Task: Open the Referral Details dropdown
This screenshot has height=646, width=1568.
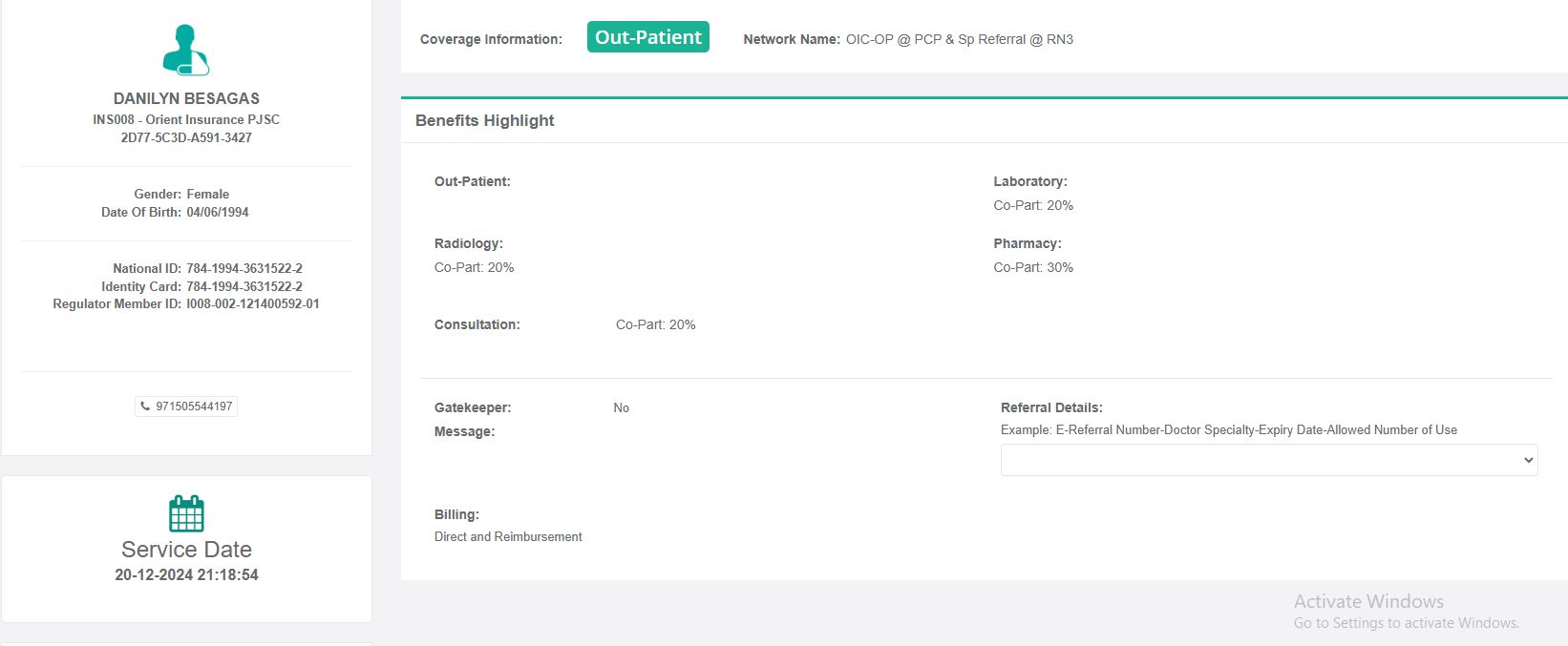Action: tap(1268, 460)
